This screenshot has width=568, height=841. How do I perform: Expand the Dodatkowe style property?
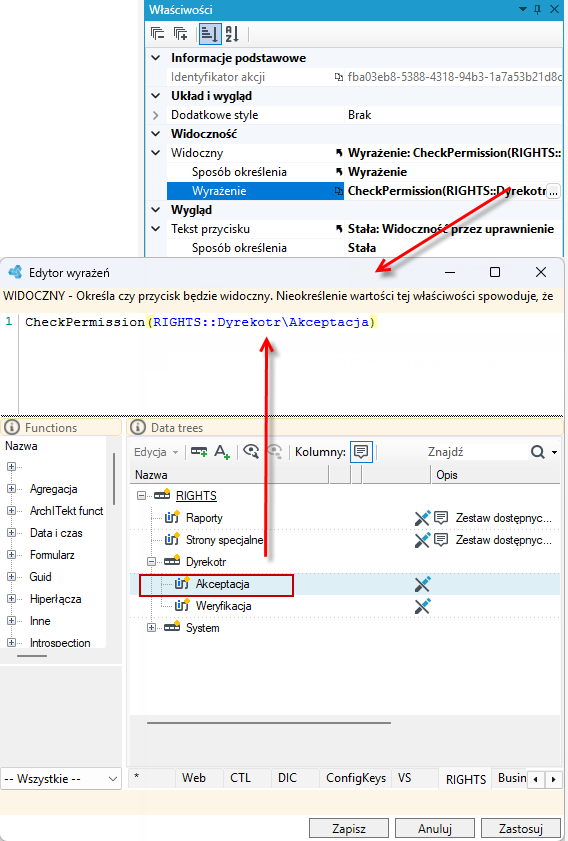[x=156, y=115]
